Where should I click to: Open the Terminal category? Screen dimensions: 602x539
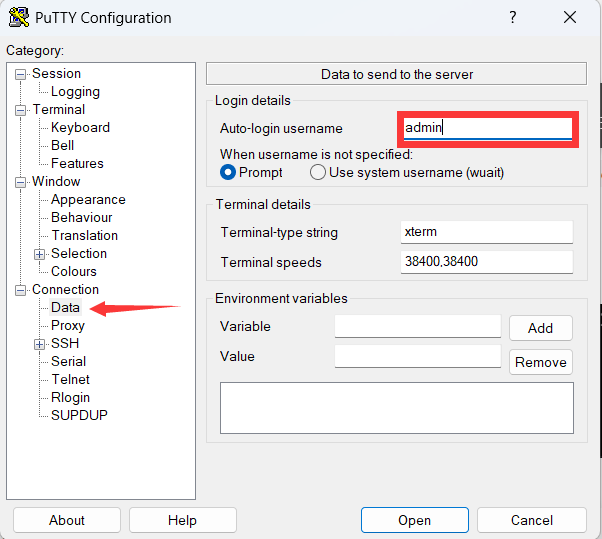click(x=59, y=109)
